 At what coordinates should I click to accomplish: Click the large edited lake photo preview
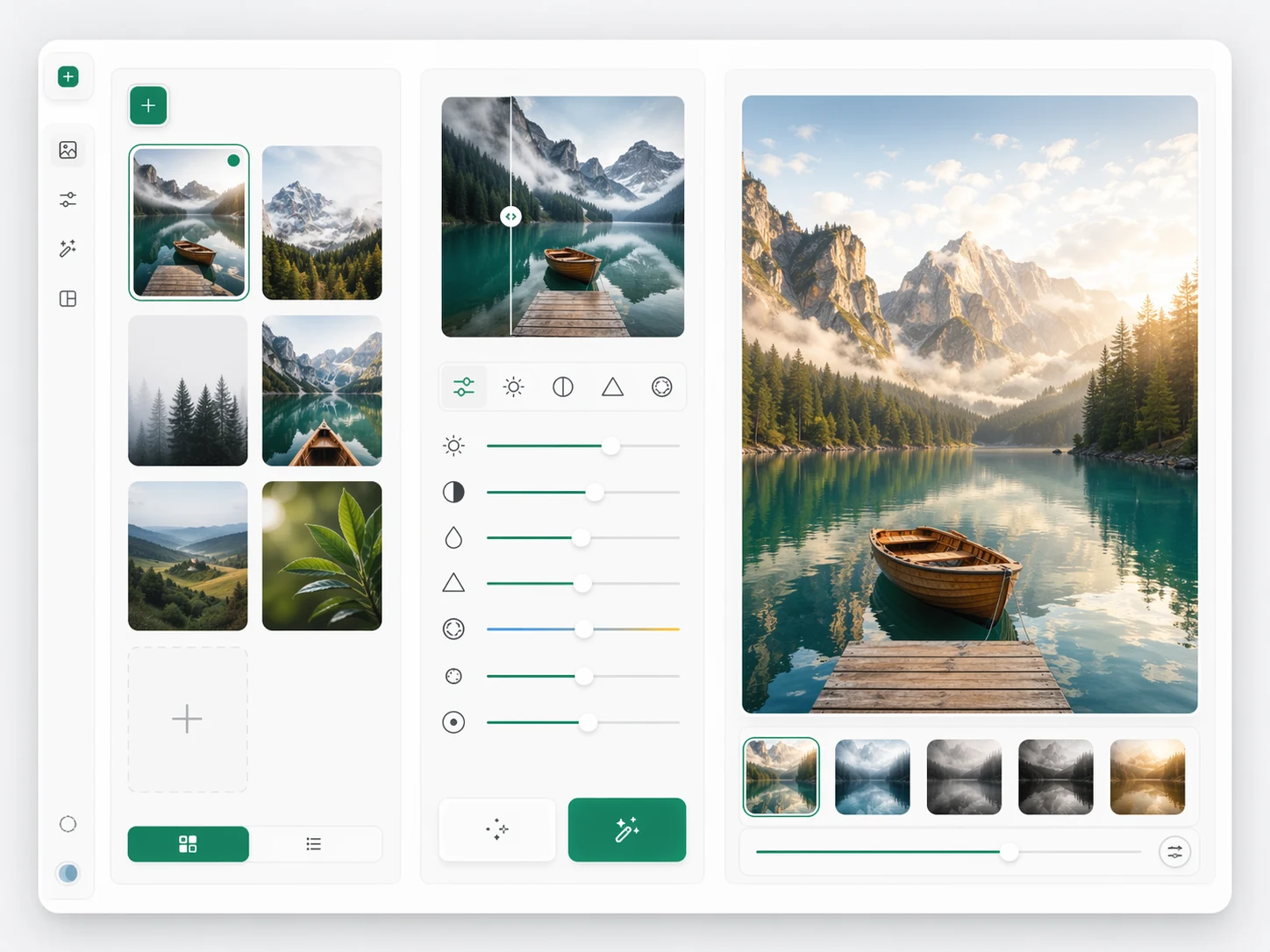(970, 404)
